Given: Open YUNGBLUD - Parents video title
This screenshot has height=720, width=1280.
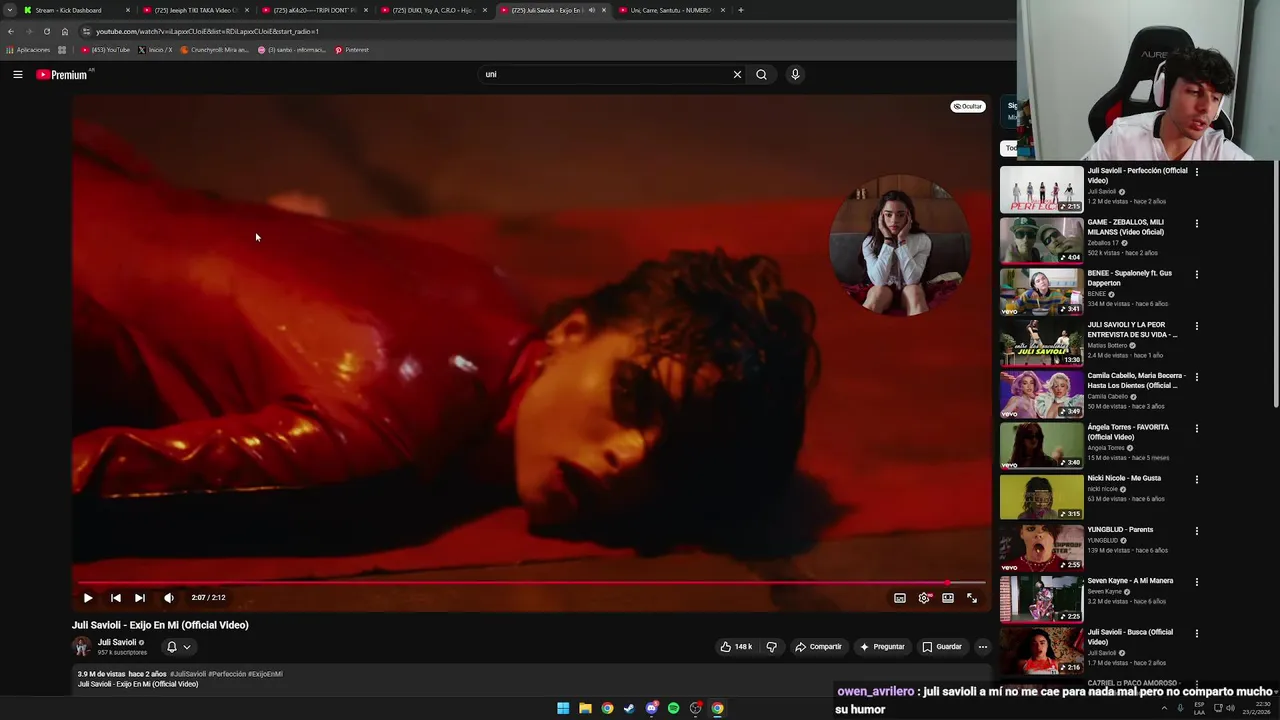Looking at the screenshot, I should [x=1120, y=529].
